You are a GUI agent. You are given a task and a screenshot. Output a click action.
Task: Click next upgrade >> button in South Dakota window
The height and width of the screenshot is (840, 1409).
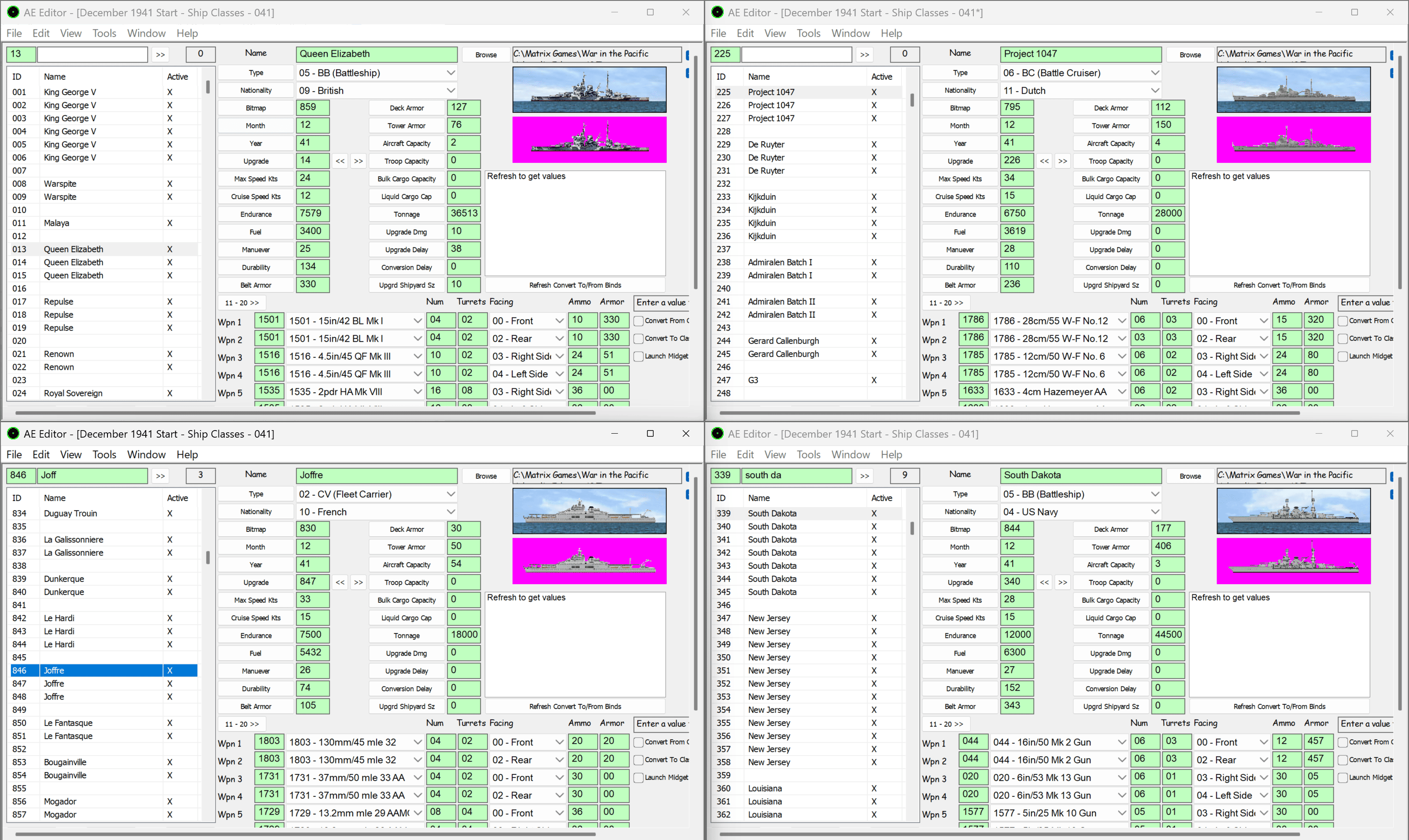tap(1062, 582)
